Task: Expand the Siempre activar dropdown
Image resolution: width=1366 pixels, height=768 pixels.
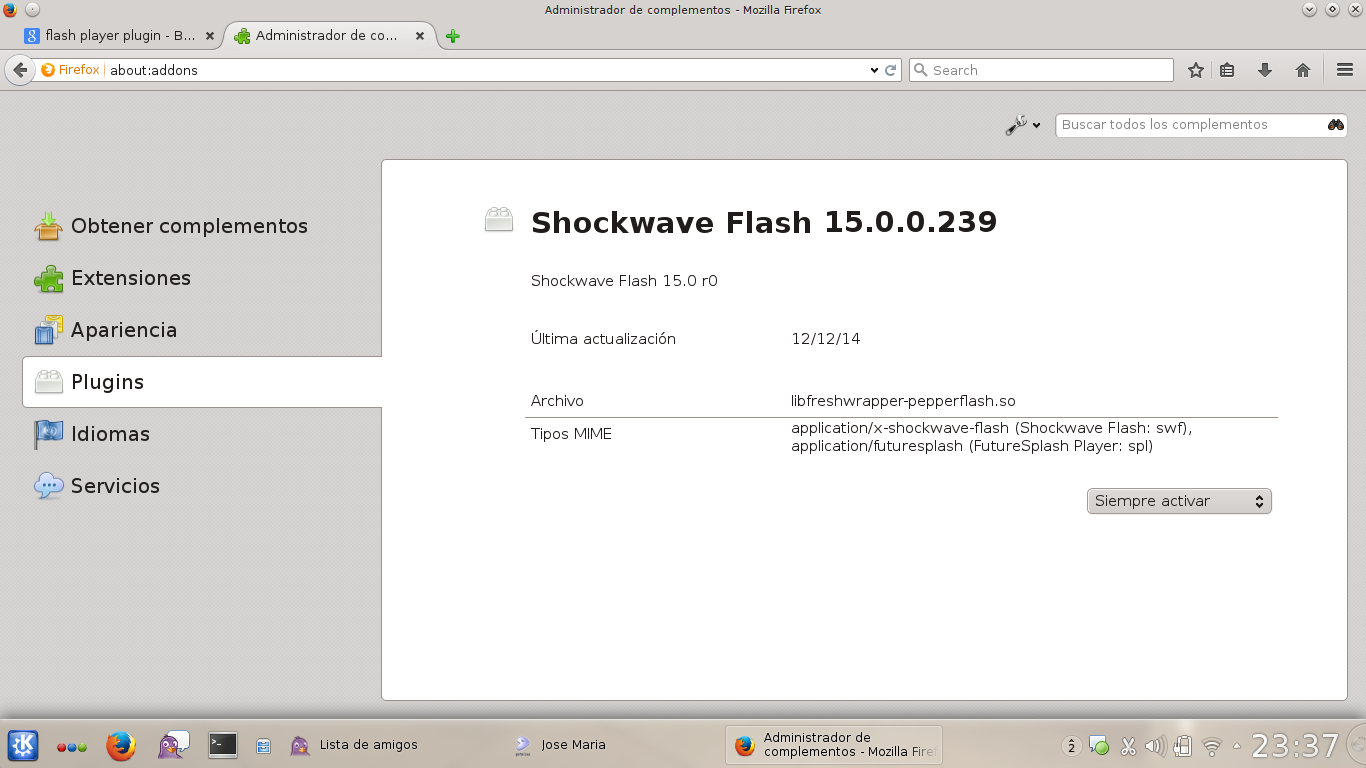Action: 1179,501
